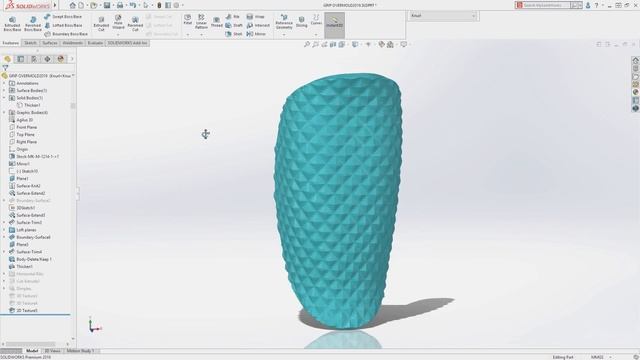
Task: Open the Fillet dropdown arrow
Action: (187, 35)
